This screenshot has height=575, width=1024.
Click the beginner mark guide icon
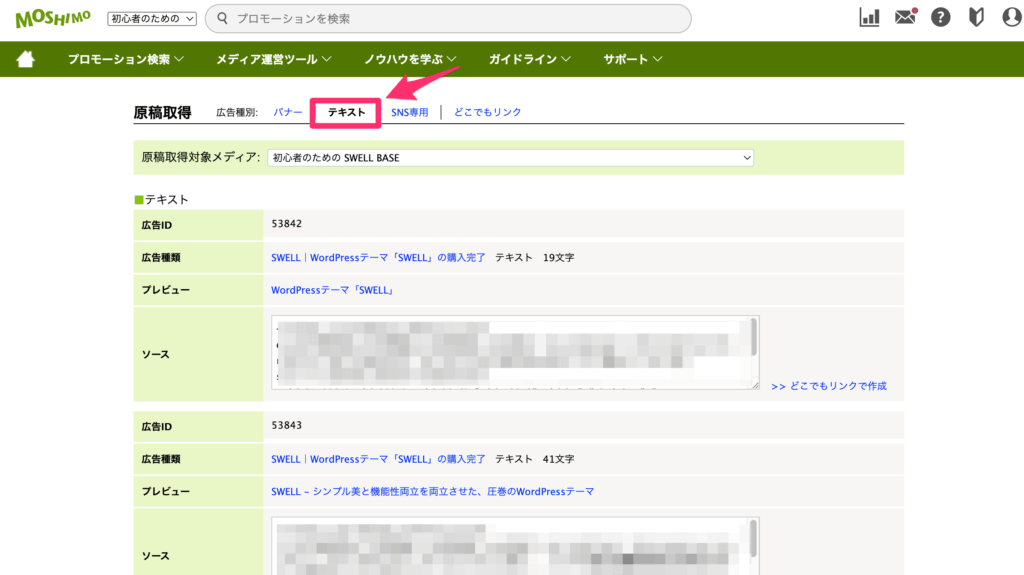[x=976, y=18]
